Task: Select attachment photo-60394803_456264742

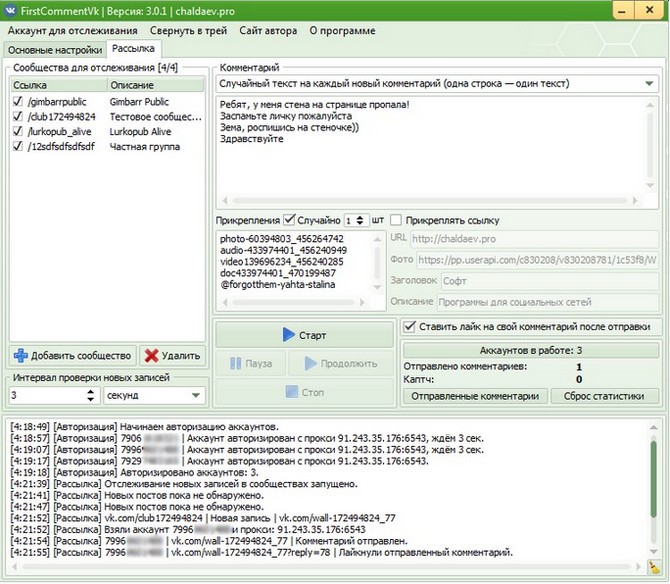Action: click(x=282, y=239)
